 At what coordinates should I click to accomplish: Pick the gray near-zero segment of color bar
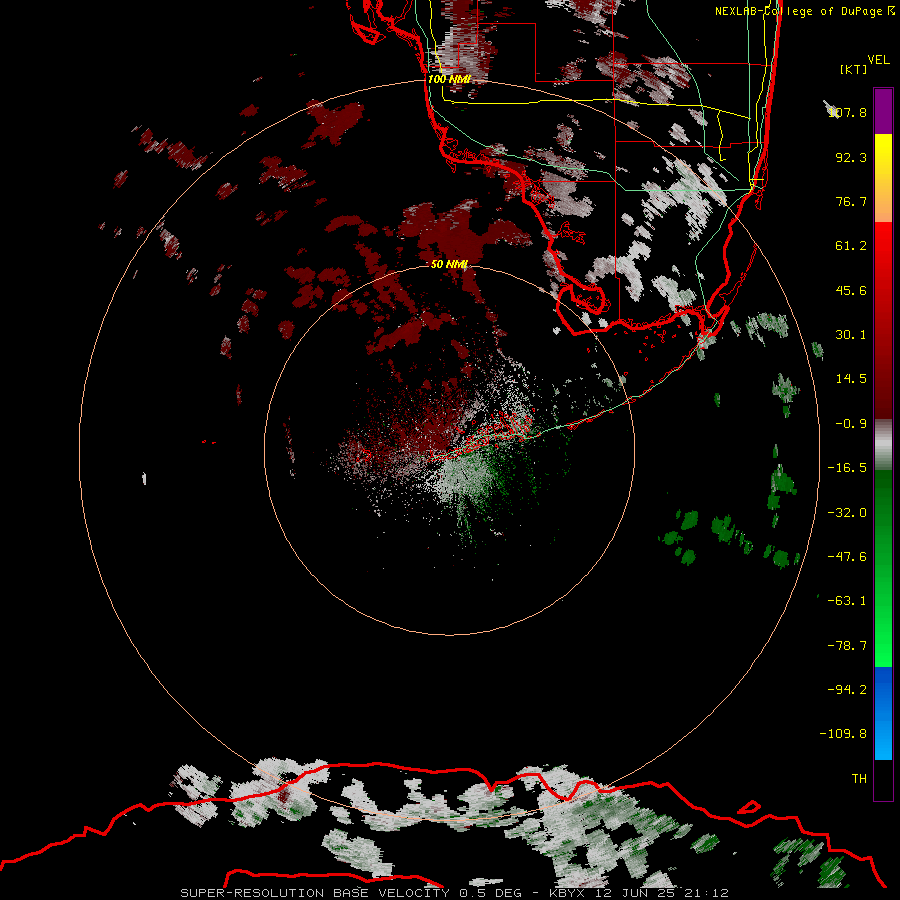point(883,445)
